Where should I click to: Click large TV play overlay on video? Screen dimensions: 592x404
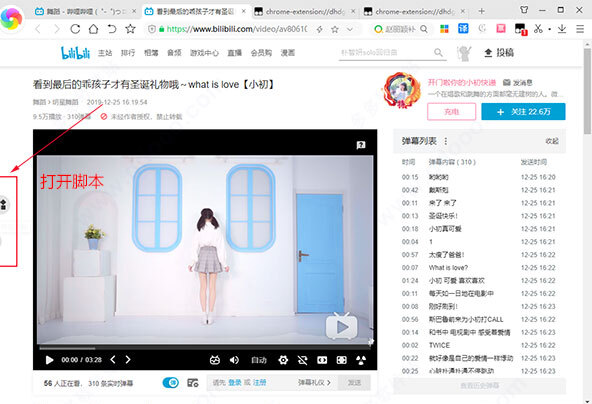[x=342, y=326]
